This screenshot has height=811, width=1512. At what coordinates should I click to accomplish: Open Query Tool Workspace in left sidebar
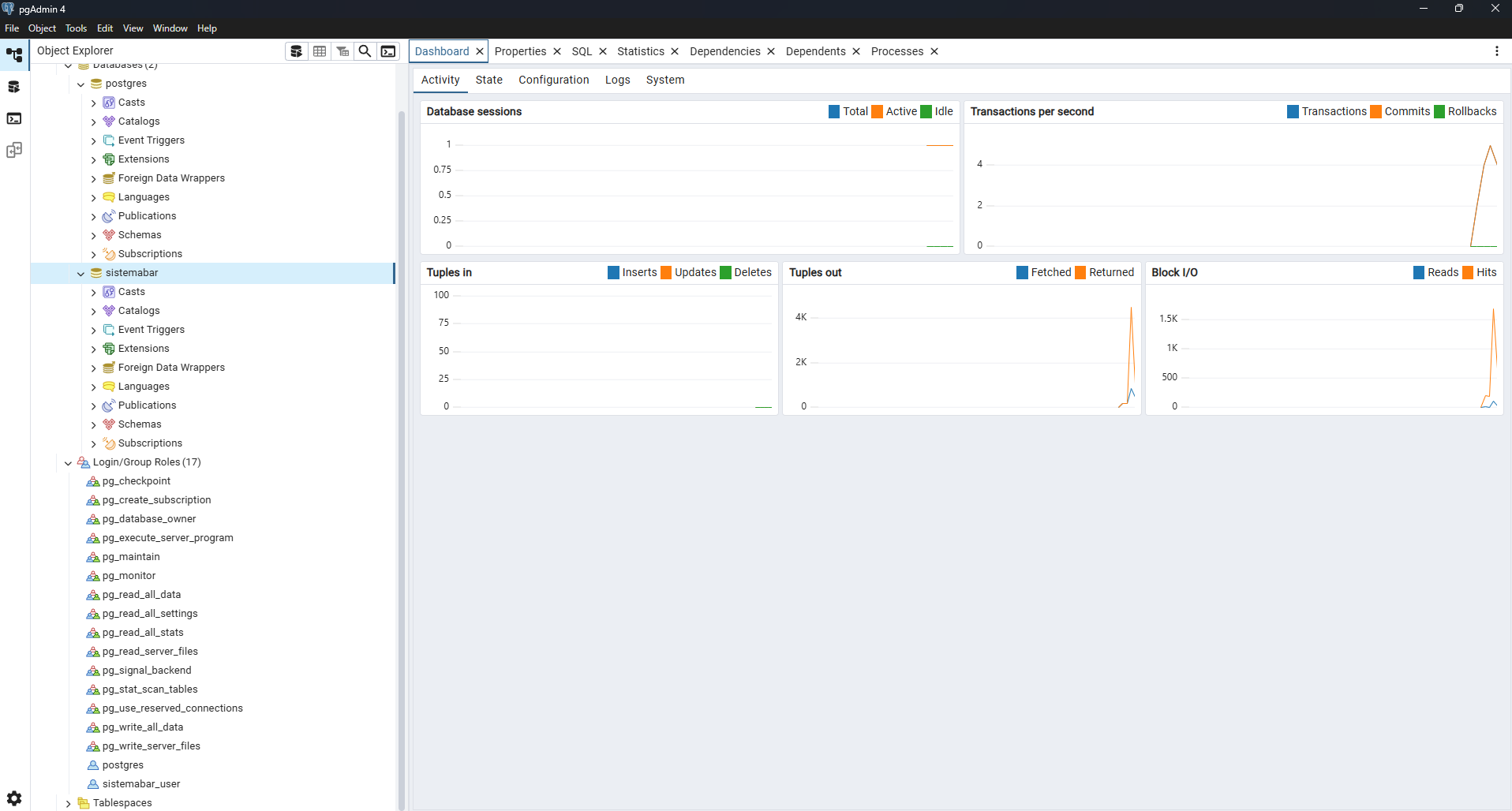point(14,87)
